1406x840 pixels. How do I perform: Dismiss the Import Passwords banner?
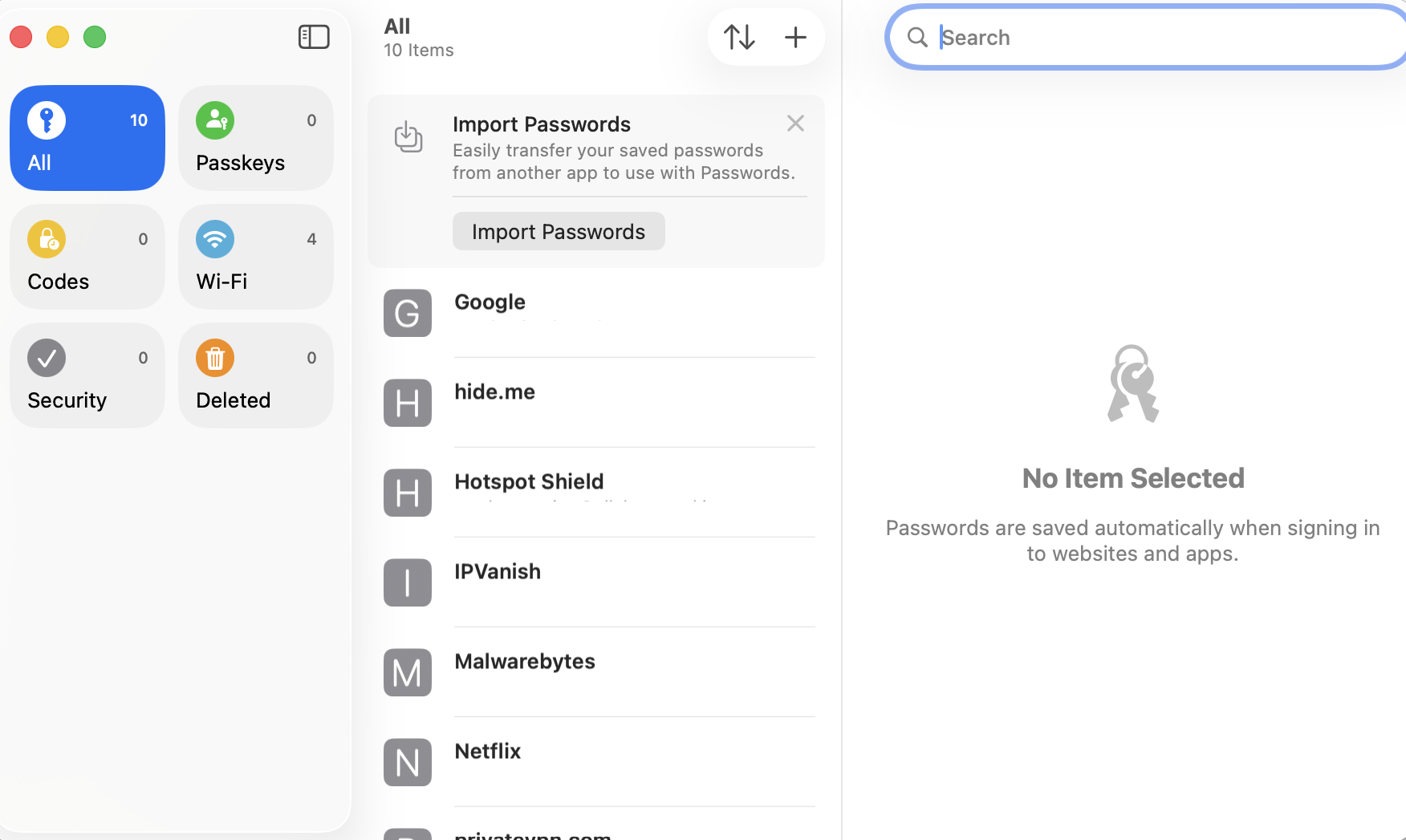pyautogui.click(x=795, y=124)
